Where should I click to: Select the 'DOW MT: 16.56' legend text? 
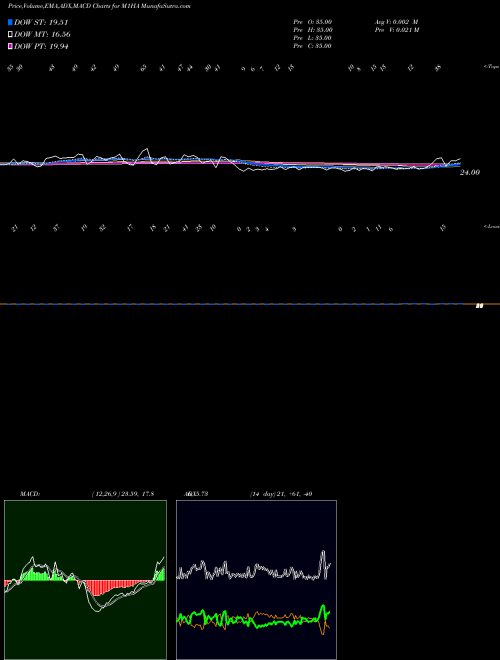pyautogui.click(x=42, y=35)
